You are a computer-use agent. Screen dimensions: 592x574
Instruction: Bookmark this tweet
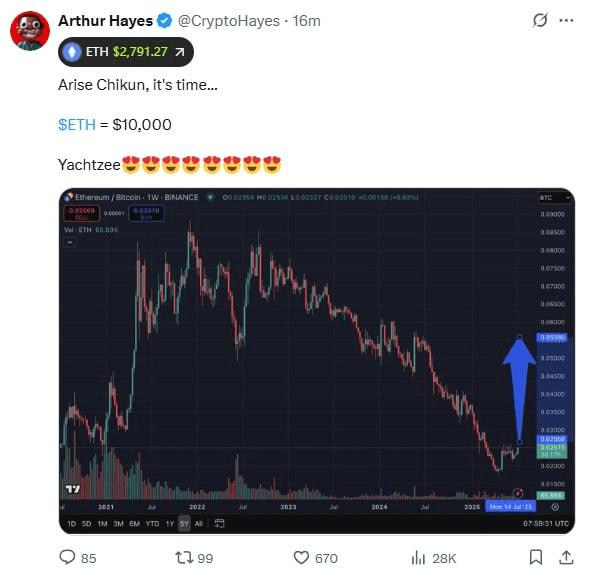click(x=536, y=557)
